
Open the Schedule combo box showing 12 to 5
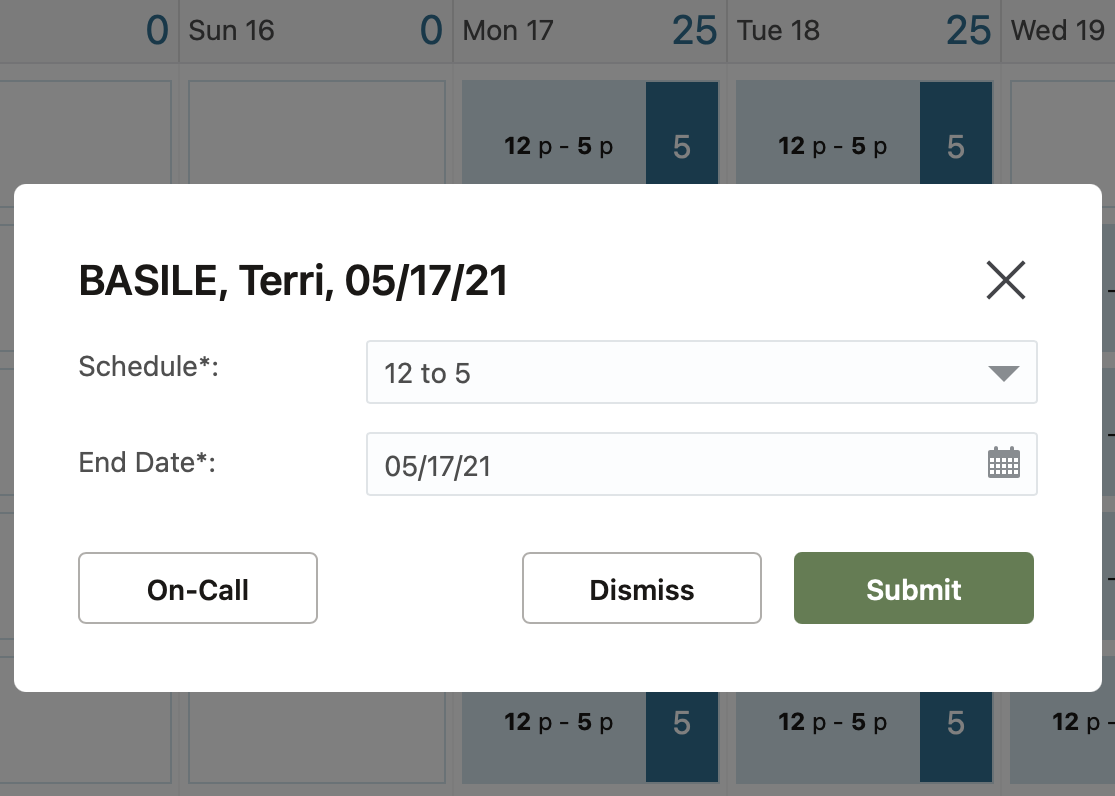700,372
